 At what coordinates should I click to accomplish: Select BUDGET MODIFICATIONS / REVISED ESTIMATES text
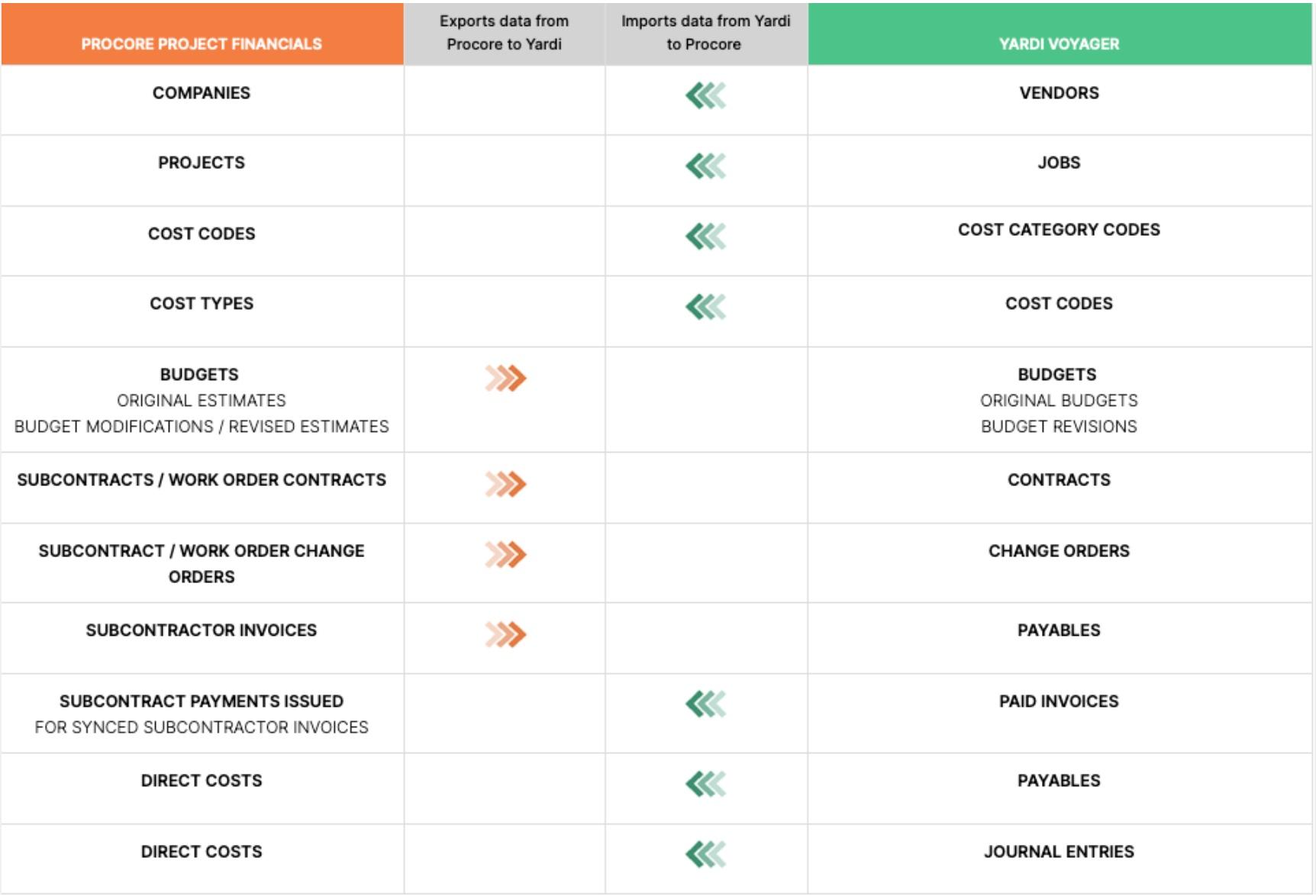click(202, 427)
